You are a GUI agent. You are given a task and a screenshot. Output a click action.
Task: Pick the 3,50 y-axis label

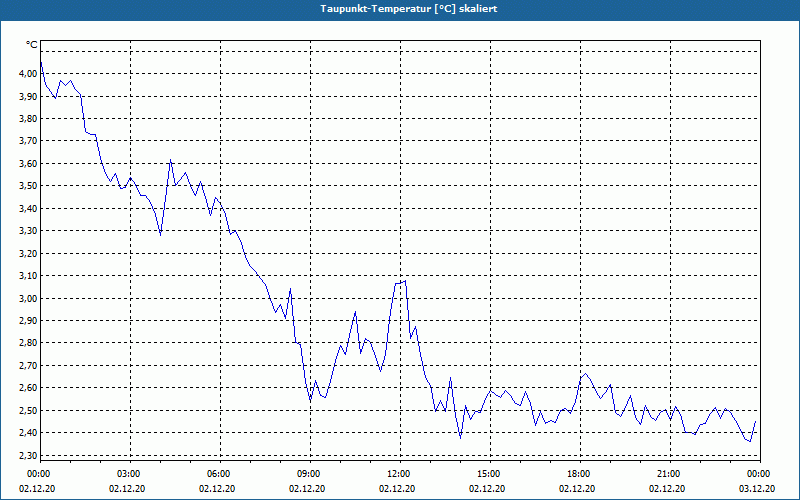point(28,186)
